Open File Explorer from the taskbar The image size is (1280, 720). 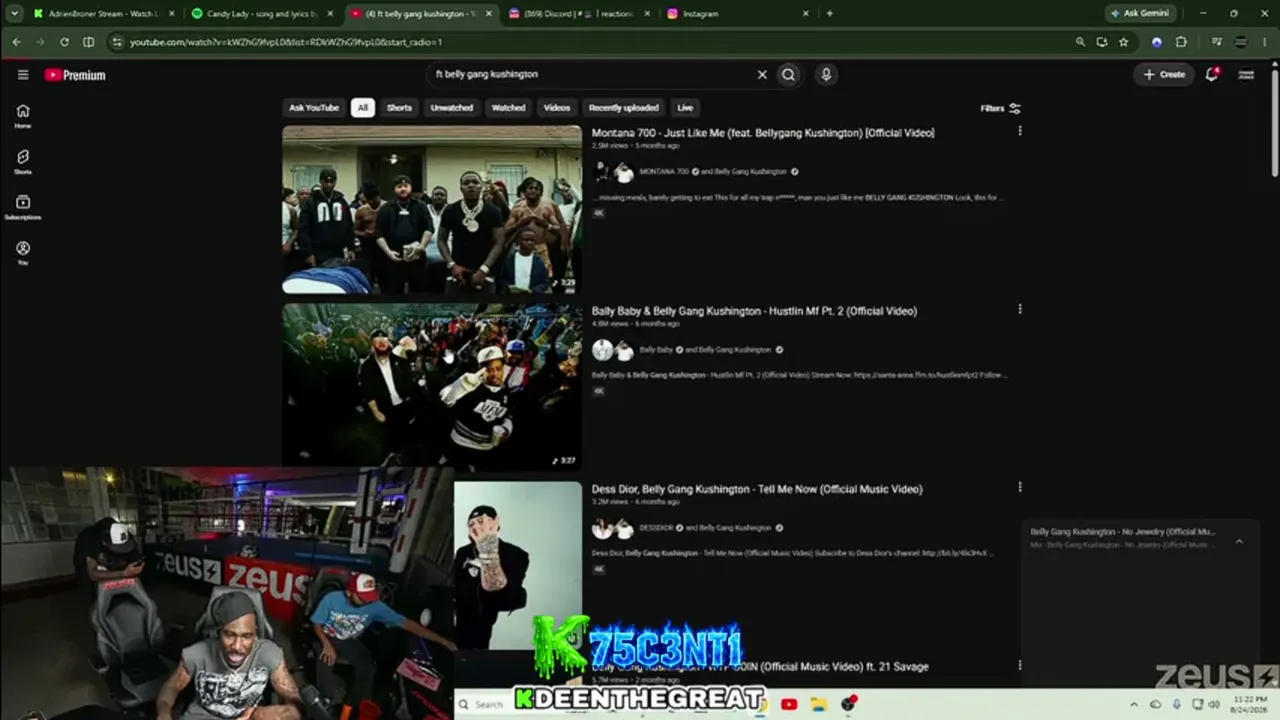click(x=819, y=704)
